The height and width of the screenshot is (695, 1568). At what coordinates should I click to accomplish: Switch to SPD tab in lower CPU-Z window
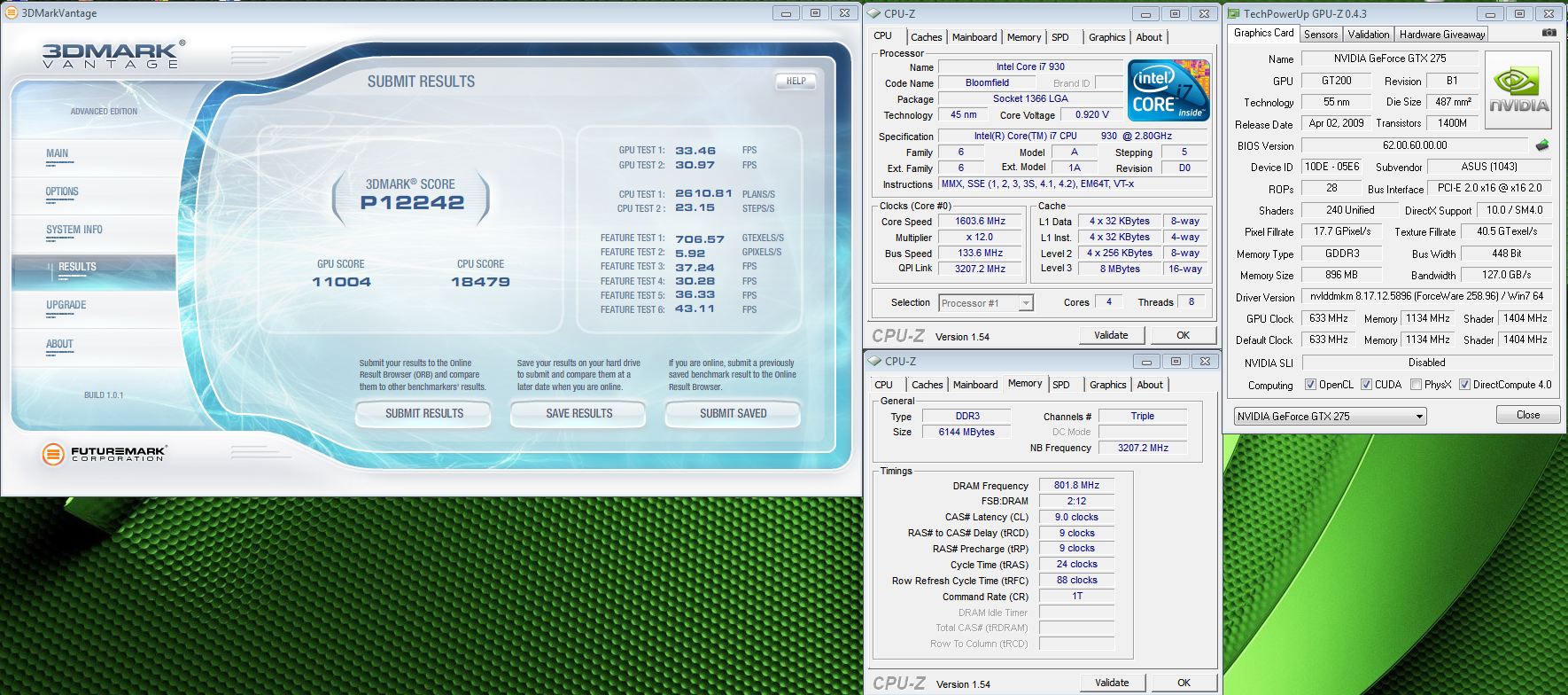coord(1061,385)
